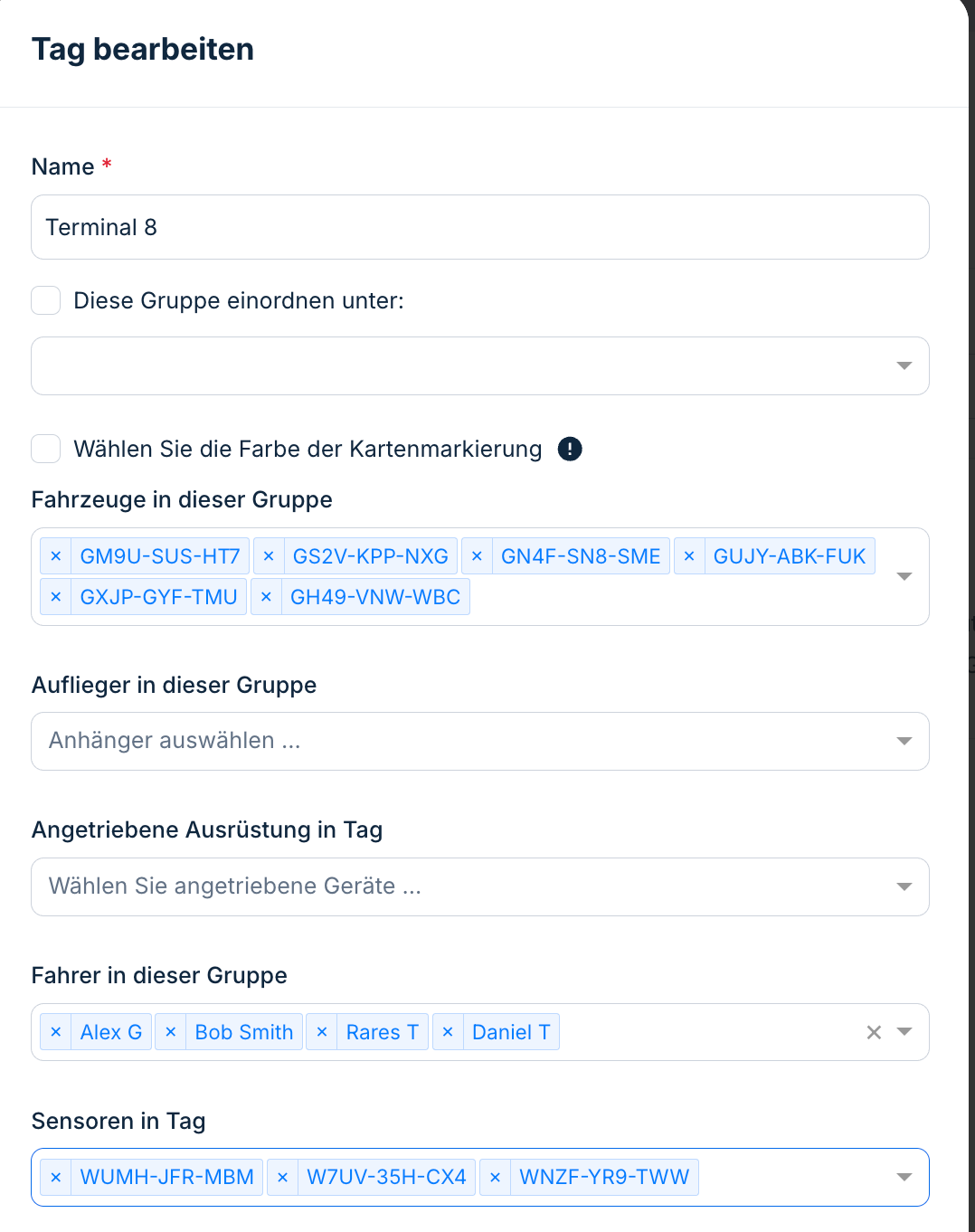The height and width of the screenshot is (1232, 975).
Task: Remove driver Daniel T chip
Action: tap(448, 1032)
